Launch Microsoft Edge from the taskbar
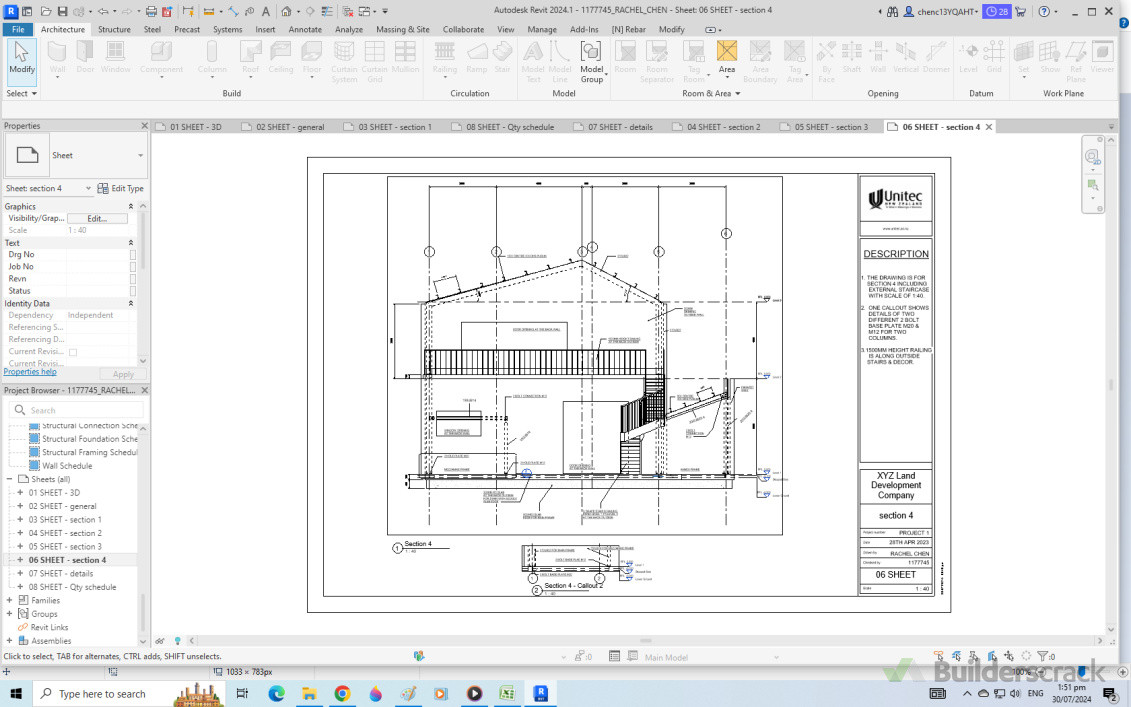The image size is (1131, 707). (x=276, y=693)
